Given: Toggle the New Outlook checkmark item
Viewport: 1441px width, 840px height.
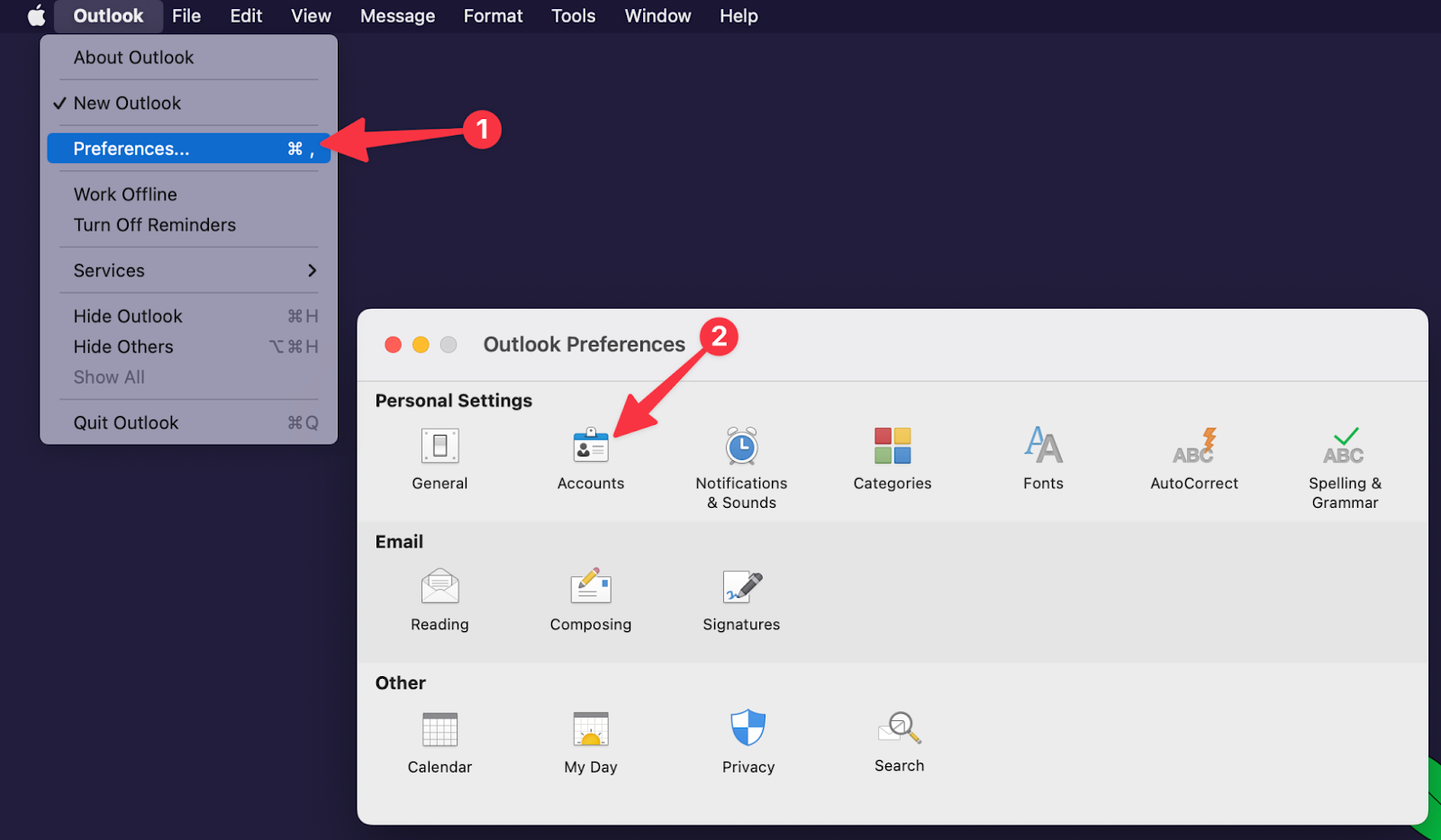Looking at the screenshot, I should coord(189,103).
